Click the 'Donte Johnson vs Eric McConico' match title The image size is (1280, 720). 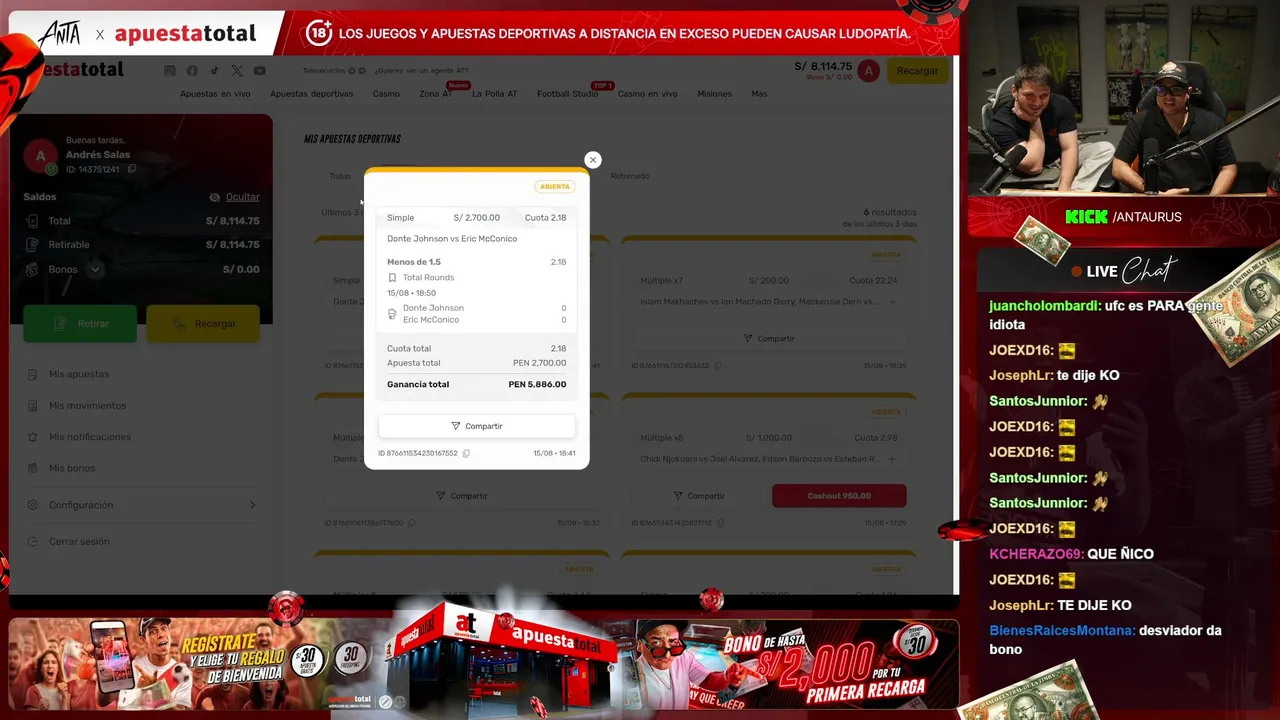pos(452,239)
